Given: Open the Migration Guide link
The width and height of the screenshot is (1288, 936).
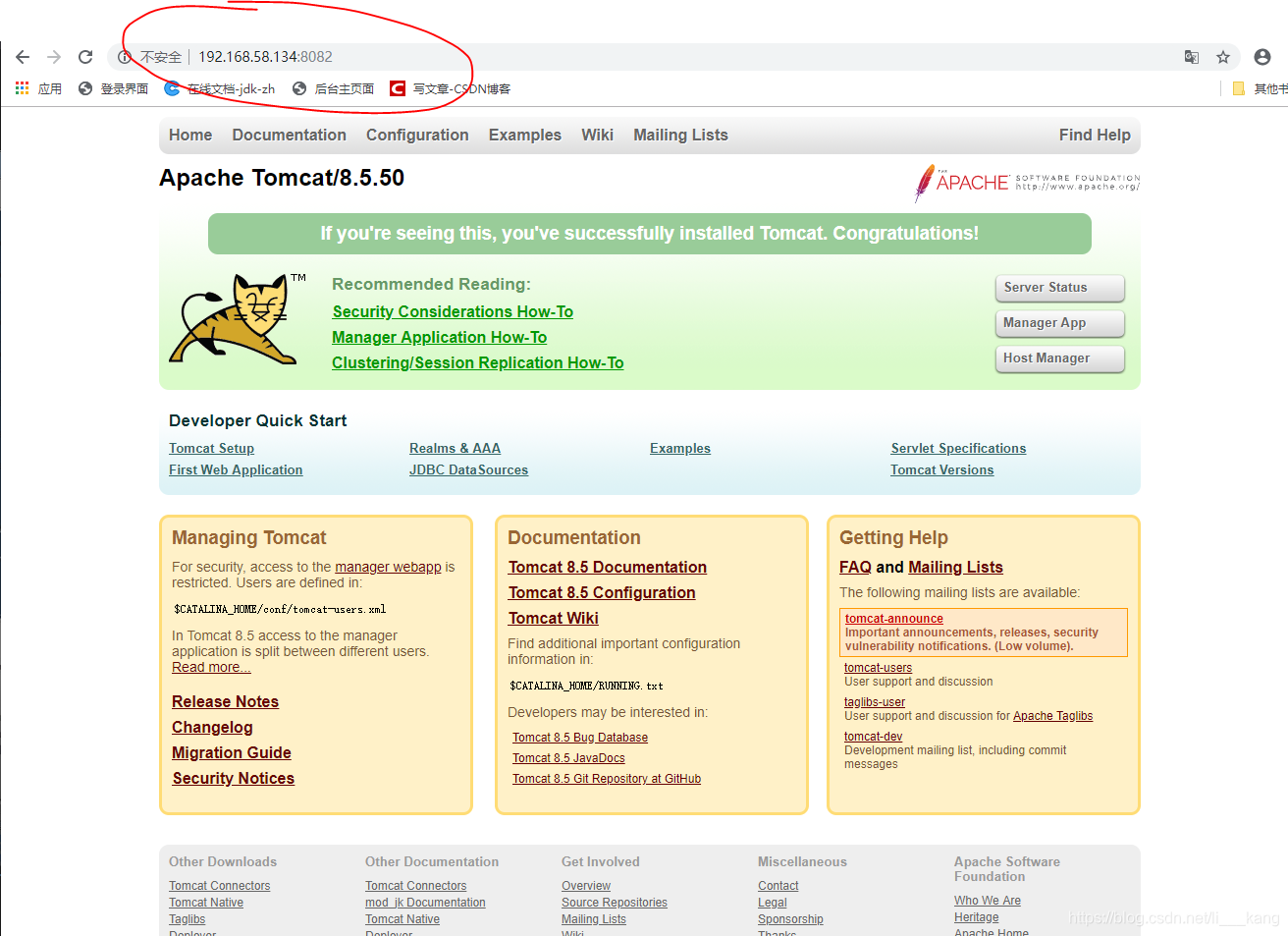Looking at the screenshot, I should click(x=231, y=752).
